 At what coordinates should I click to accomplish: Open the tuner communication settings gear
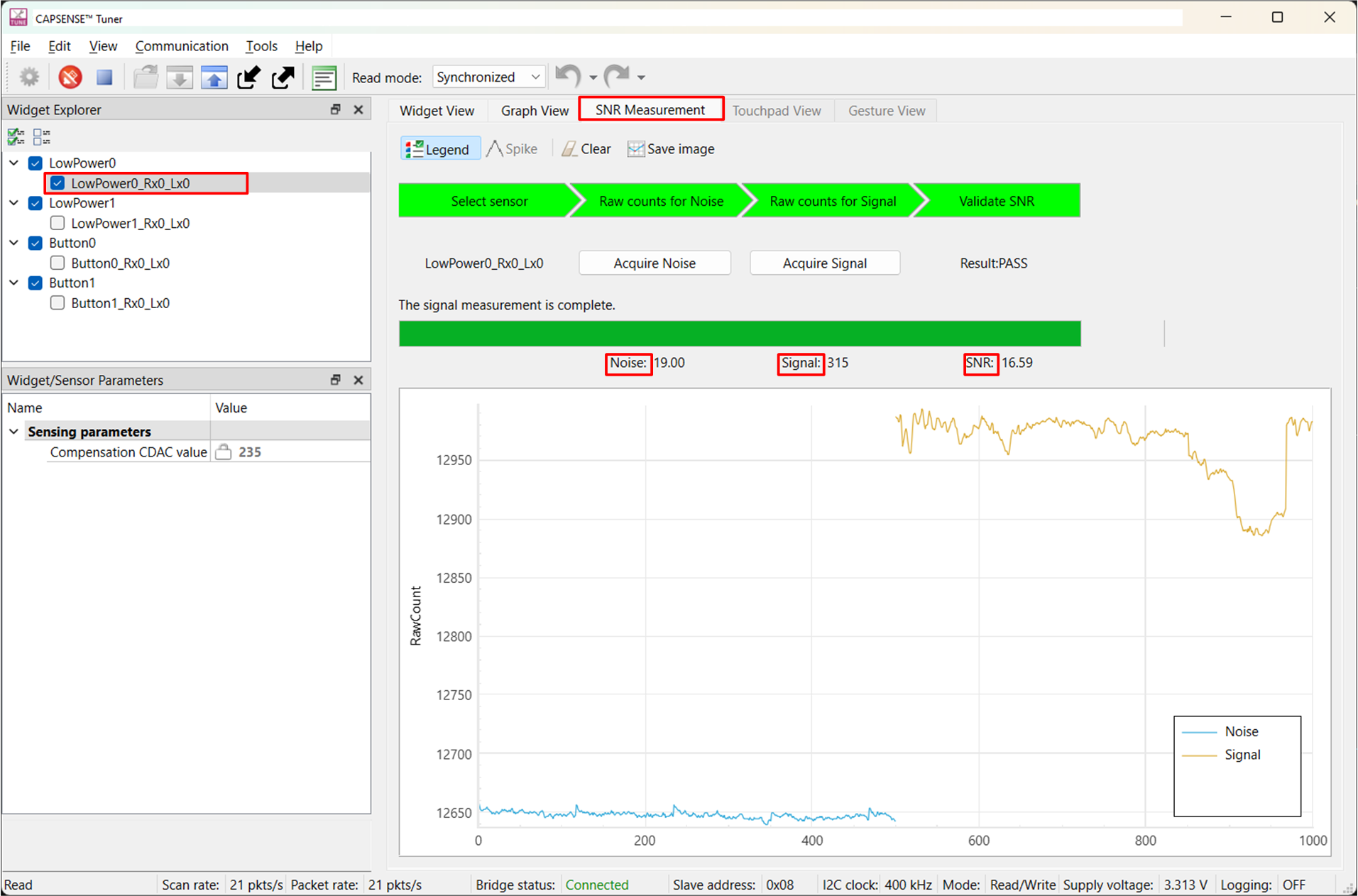pos(29,77)
